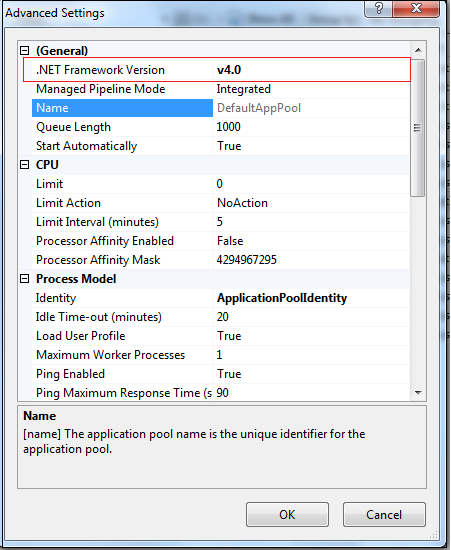Screen dimensions: 451x550
Task: Collapse the Process Model section
Action: [25, 279]
